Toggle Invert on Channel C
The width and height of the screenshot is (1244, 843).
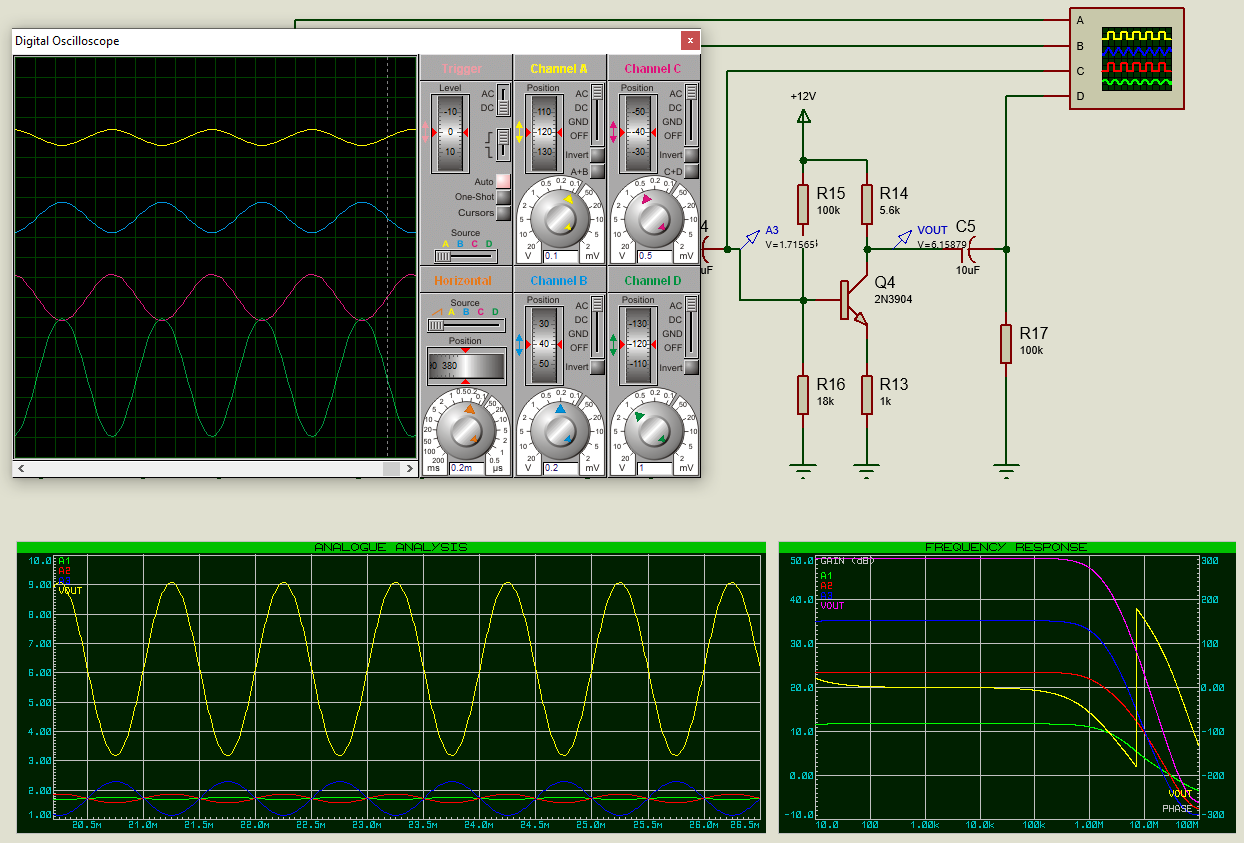(691, 155)
